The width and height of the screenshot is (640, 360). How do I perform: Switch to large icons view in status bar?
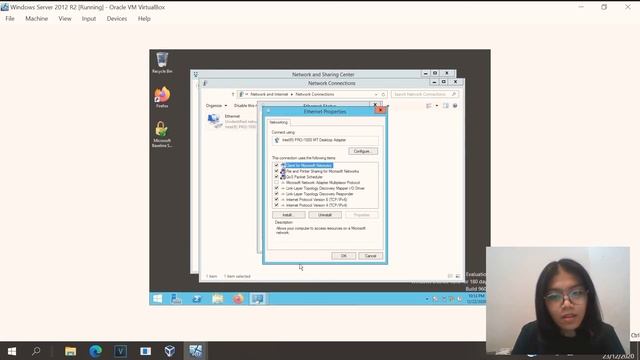coord(458,276)
